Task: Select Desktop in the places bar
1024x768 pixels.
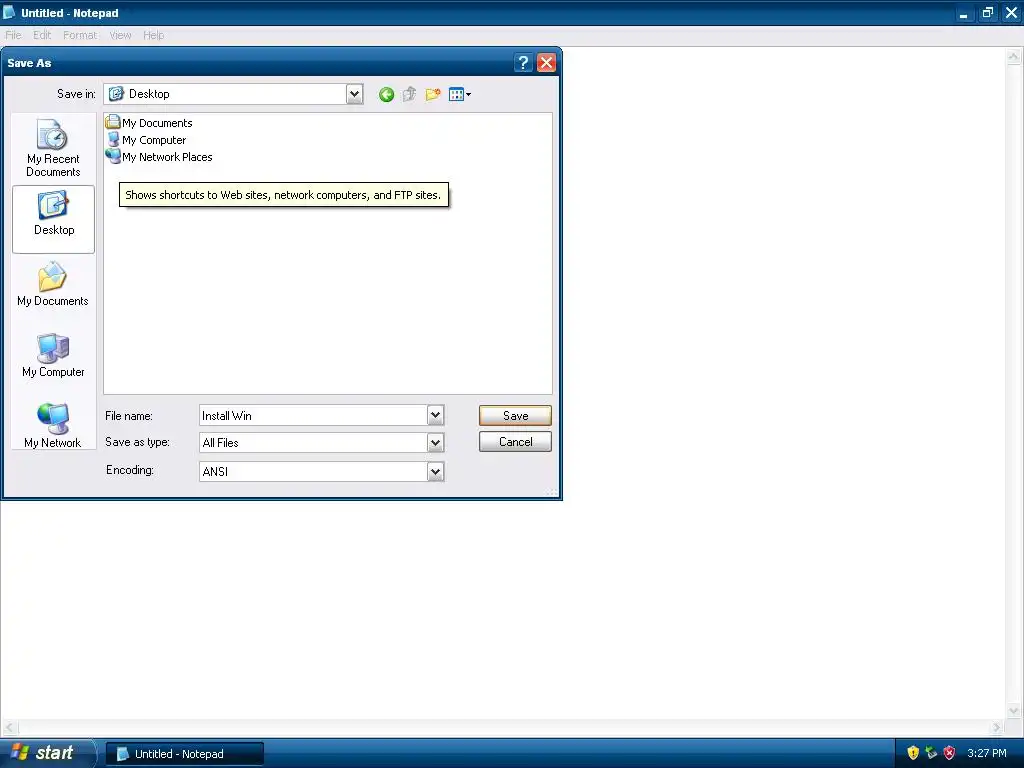Action: 54,219
